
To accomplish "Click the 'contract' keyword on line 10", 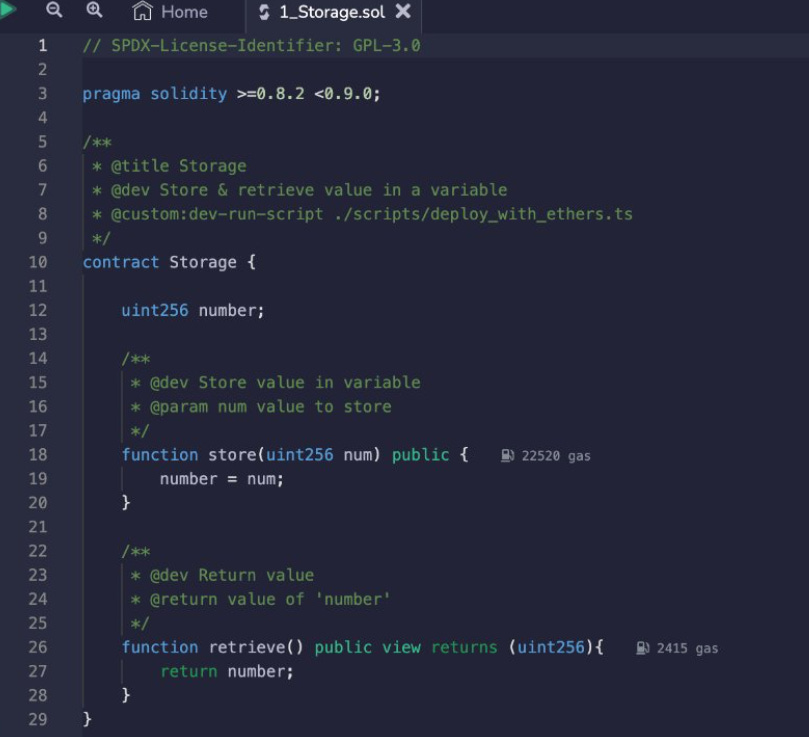I will click(121, 262).
